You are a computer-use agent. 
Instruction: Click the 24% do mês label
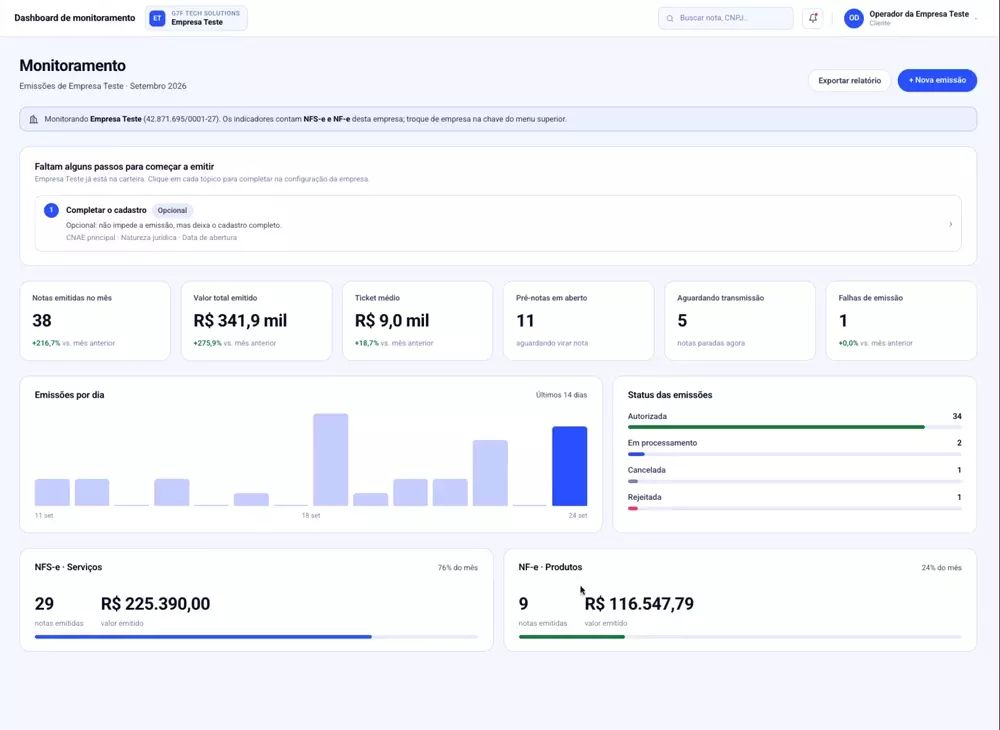tap(941, 567)
